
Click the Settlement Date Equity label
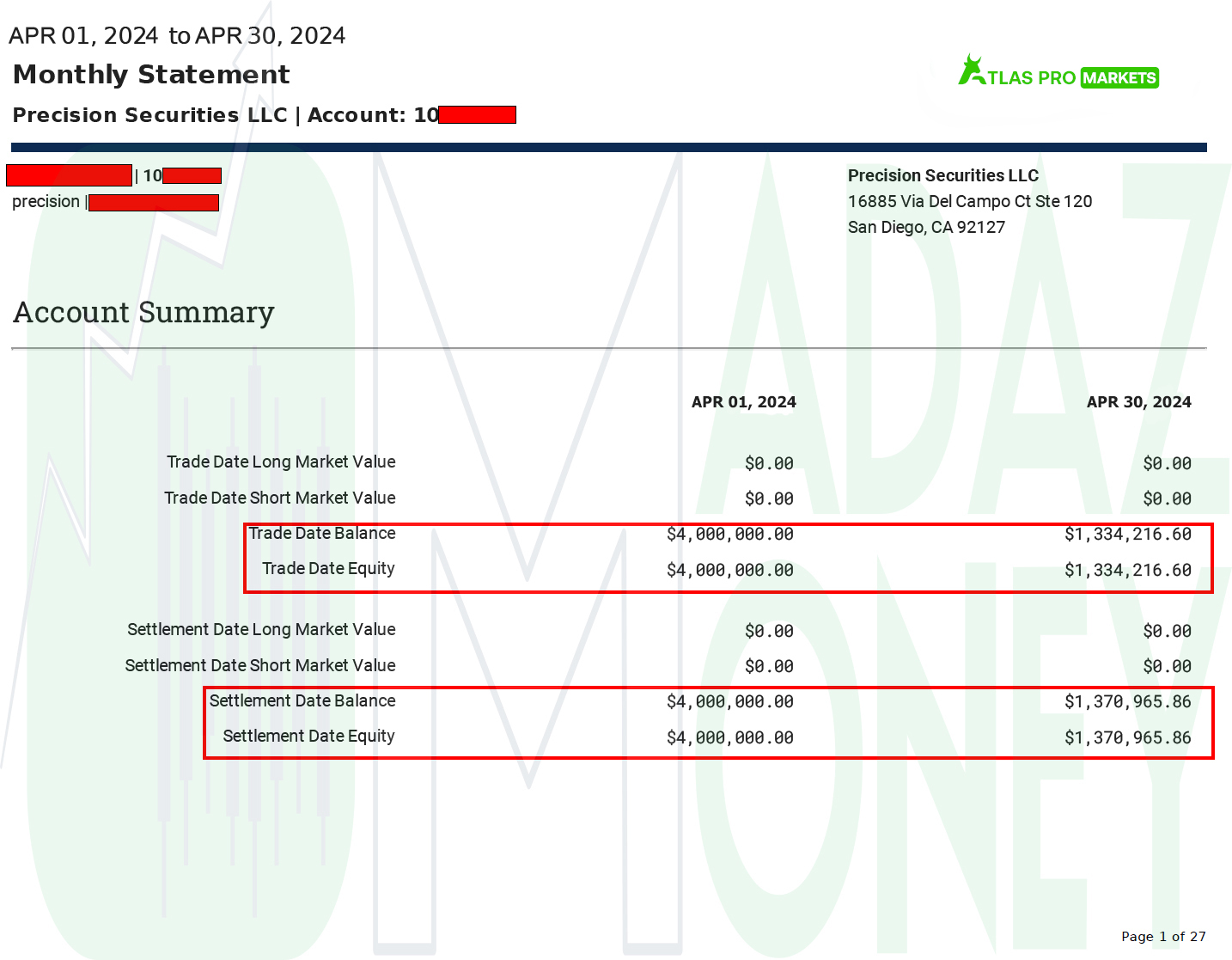308,737
